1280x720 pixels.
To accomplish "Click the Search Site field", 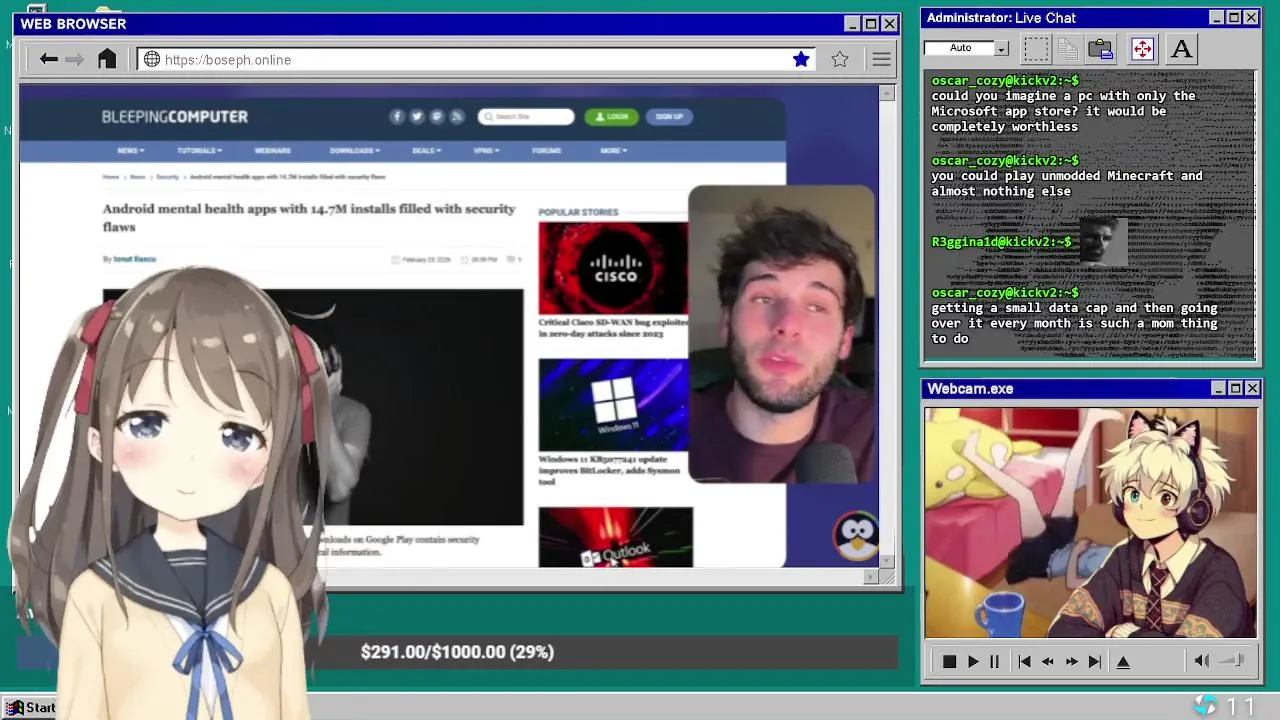I will point(526,116).
